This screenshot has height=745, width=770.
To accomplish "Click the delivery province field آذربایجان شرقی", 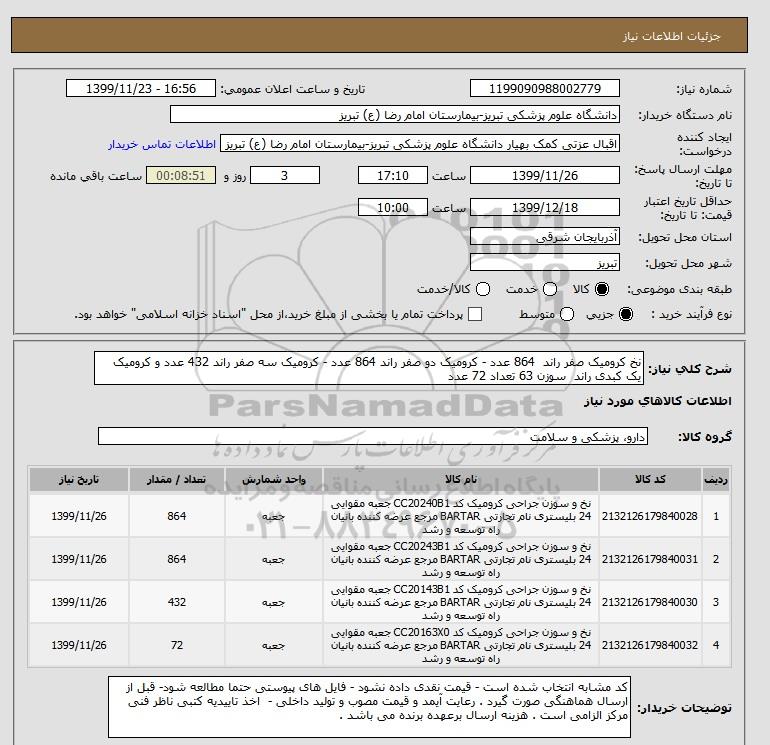I will [545, 237].
